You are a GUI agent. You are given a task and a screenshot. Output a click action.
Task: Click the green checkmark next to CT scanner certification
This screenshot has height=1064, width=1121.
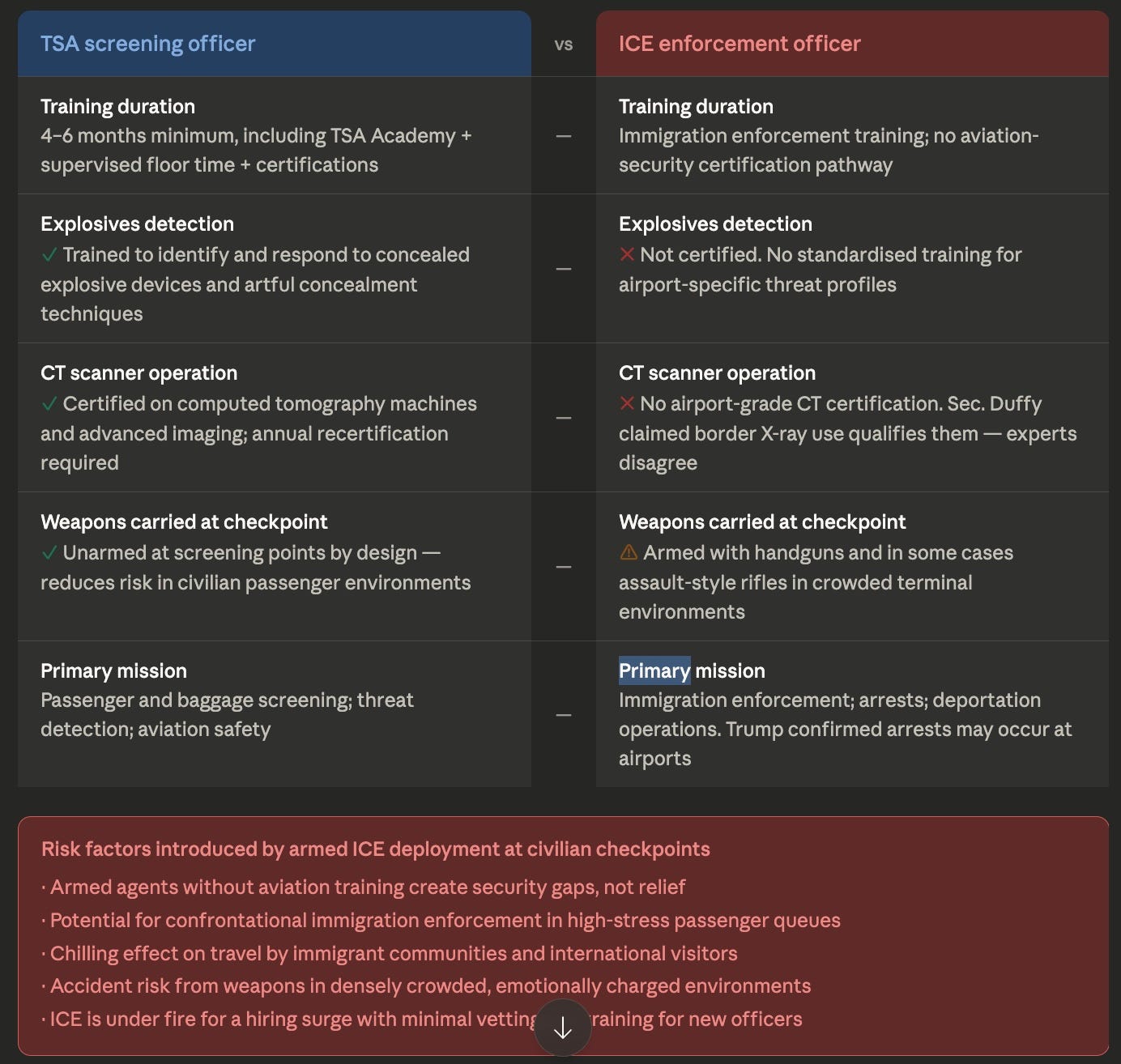[x=49, y=404]
